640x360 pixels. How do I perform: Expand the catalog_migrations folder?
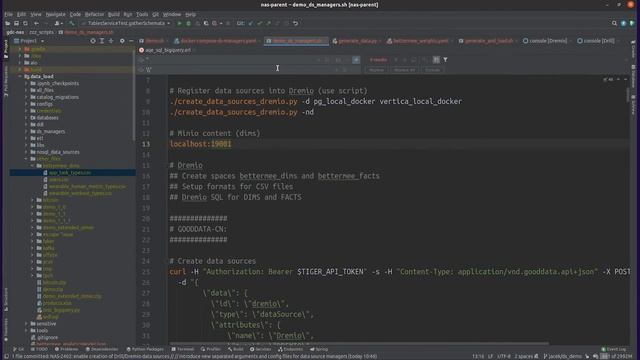(27, 97)
